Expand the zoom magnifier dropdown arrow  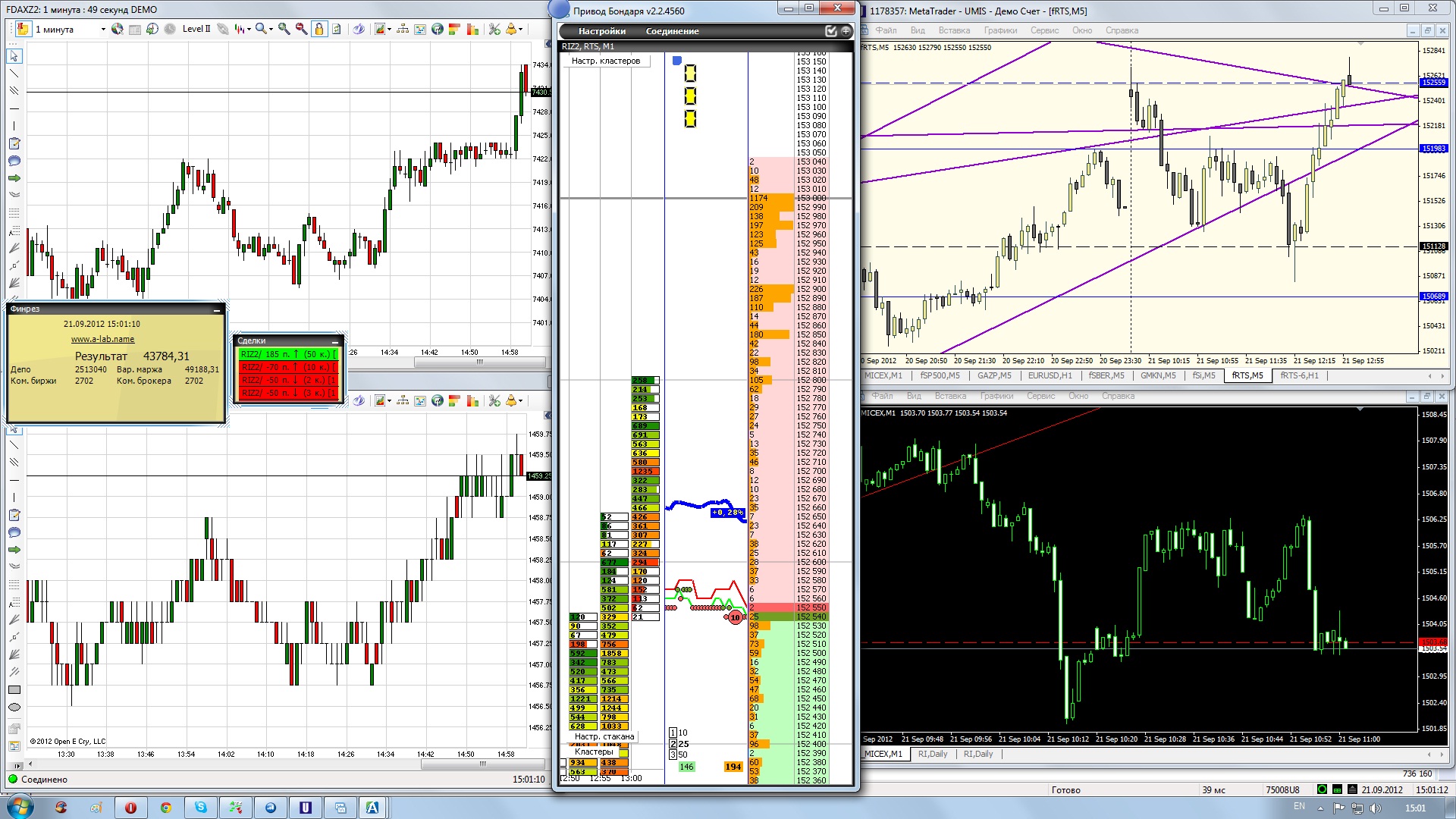271,30
